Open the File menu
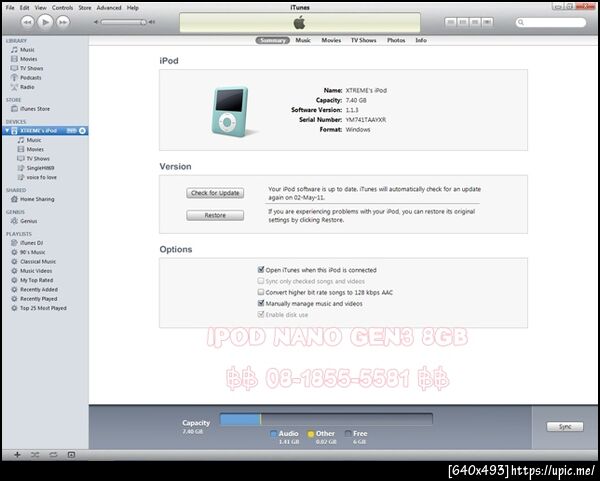 (10, 8)
